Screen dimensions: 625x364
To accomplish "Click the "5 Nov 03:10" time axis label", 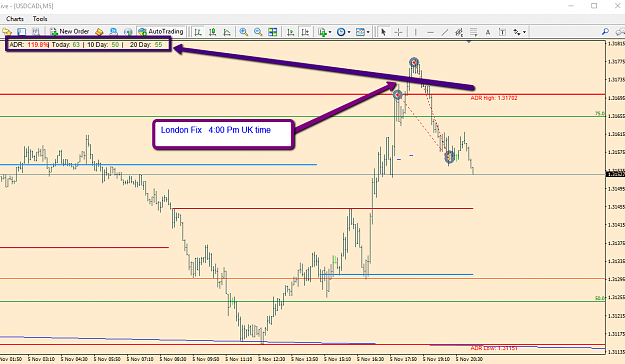I will [41, 359].
